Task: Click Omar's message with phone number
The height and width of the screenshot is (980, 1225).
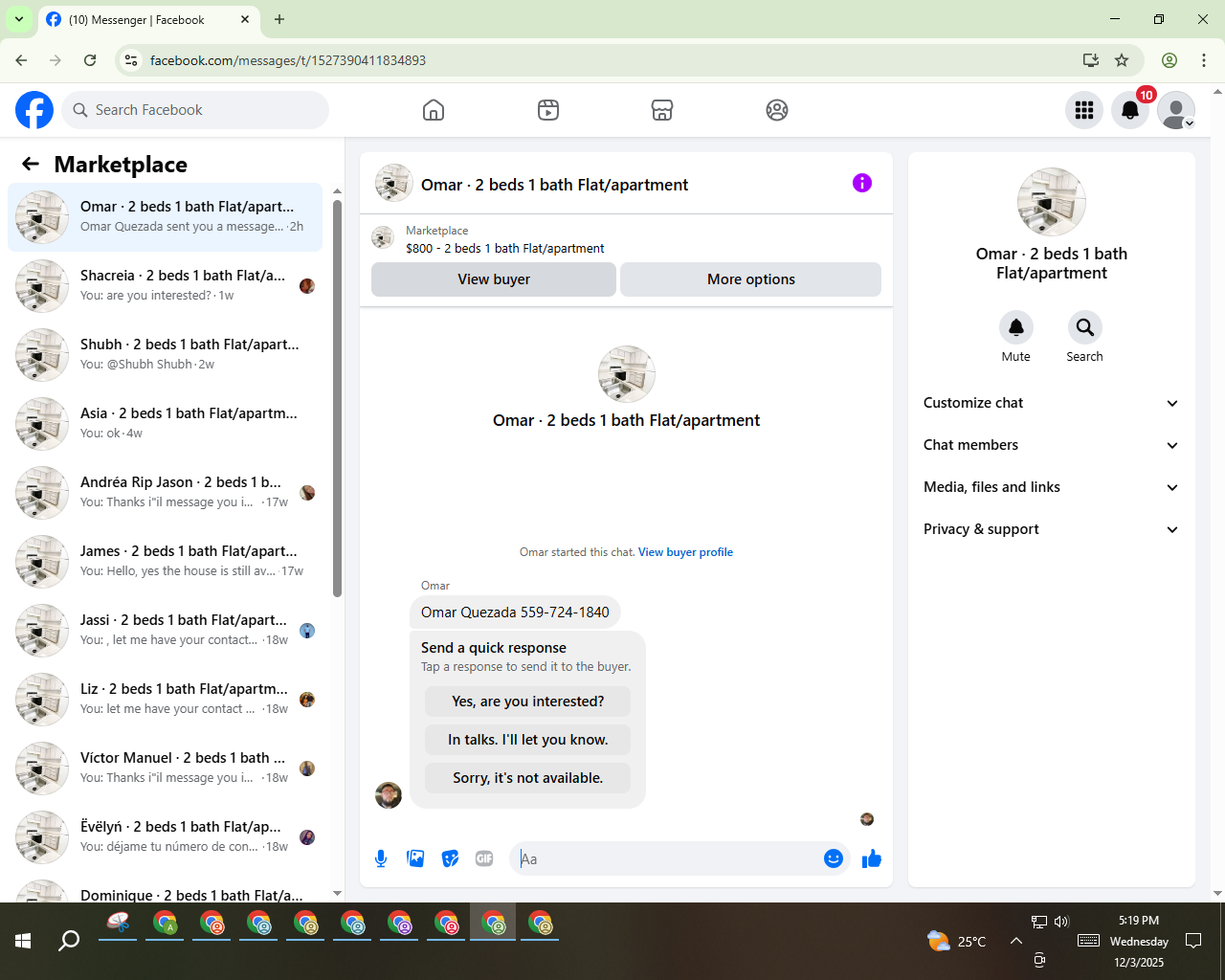Action: coord(515,612)
